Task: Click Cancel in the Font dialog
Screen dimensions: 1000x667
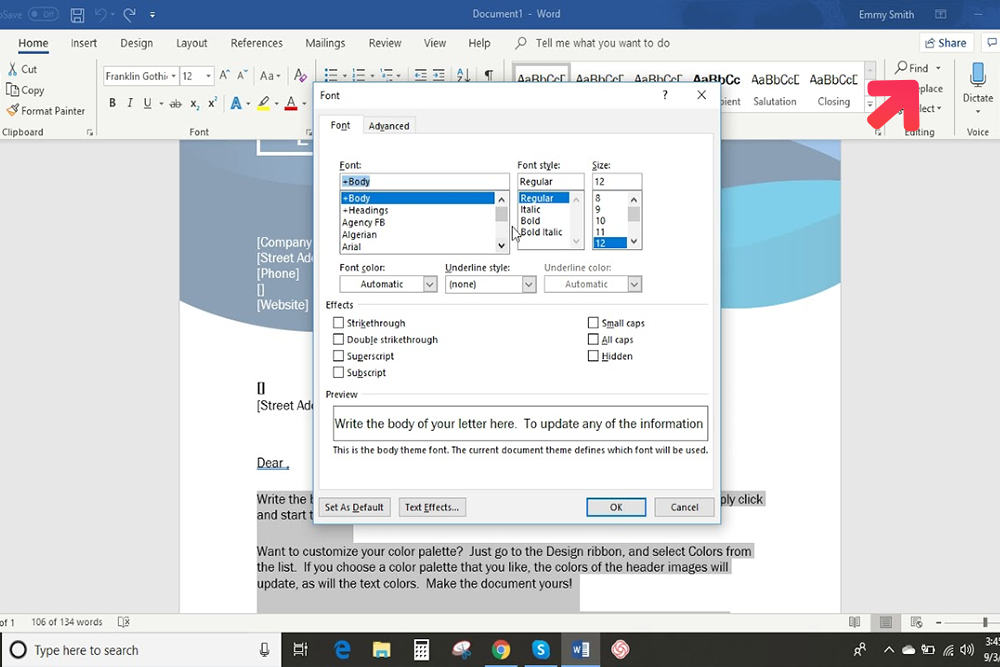Action: (x=684, y=507)
